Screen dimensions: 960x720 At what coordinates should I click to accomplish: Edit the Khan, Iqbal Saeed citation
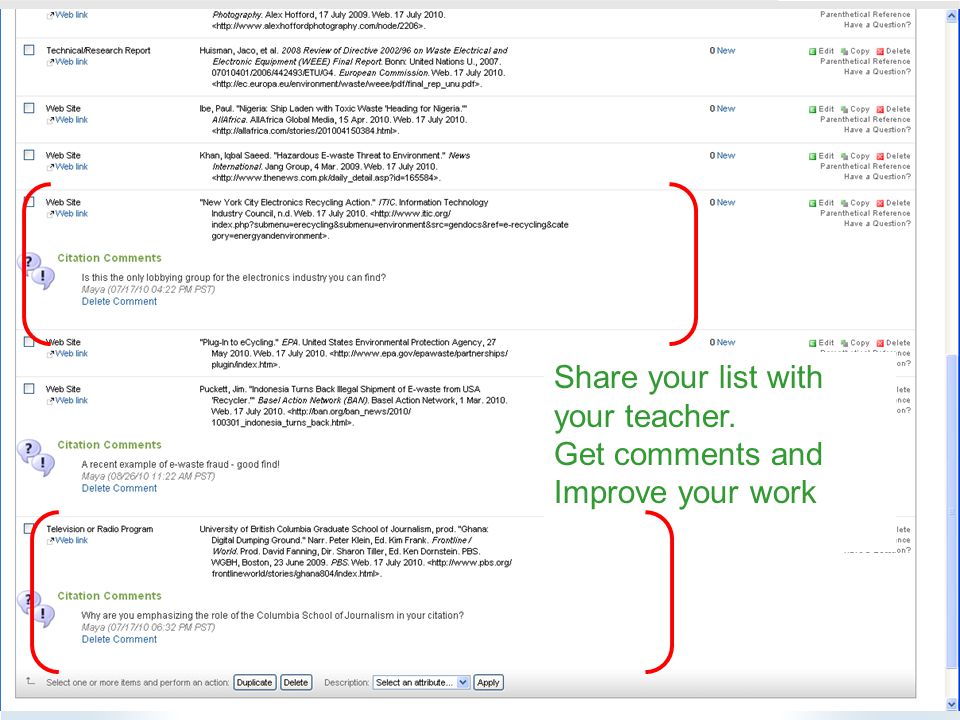coord(822,156)
